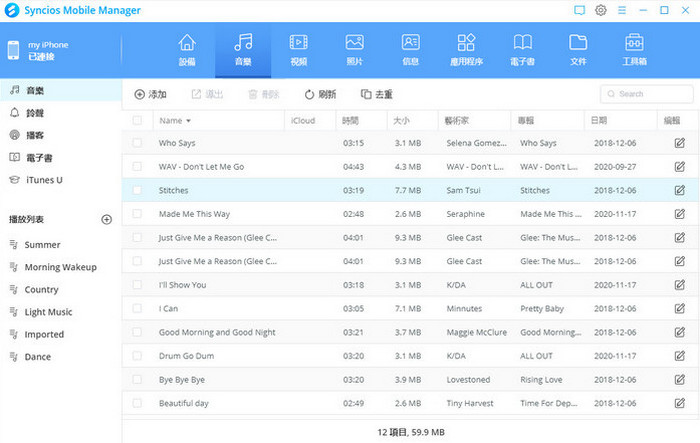Edit the Drum Go Dum track
700x443 pixels.
click(679, 356)
